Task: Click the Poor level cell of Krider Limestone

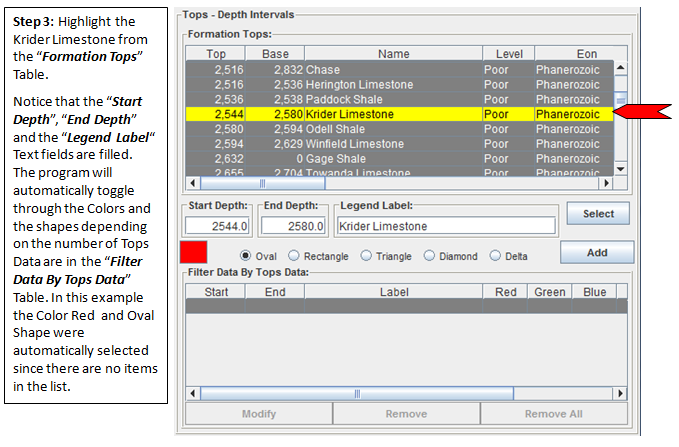Action: (x=509, y=114)
